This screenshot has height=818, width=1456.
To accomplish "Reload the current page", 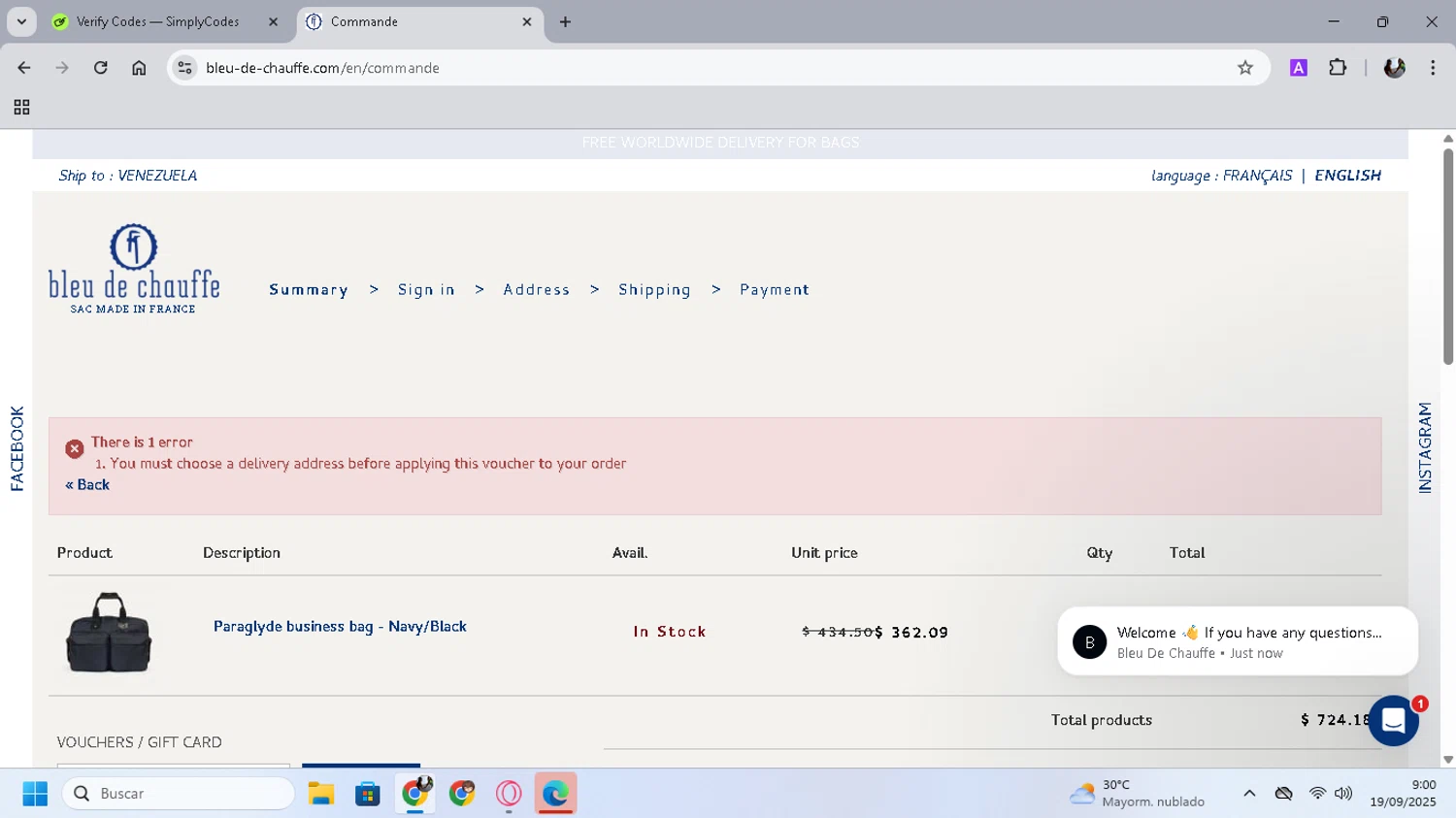I will pyautogui.click(x=101, y=68).
